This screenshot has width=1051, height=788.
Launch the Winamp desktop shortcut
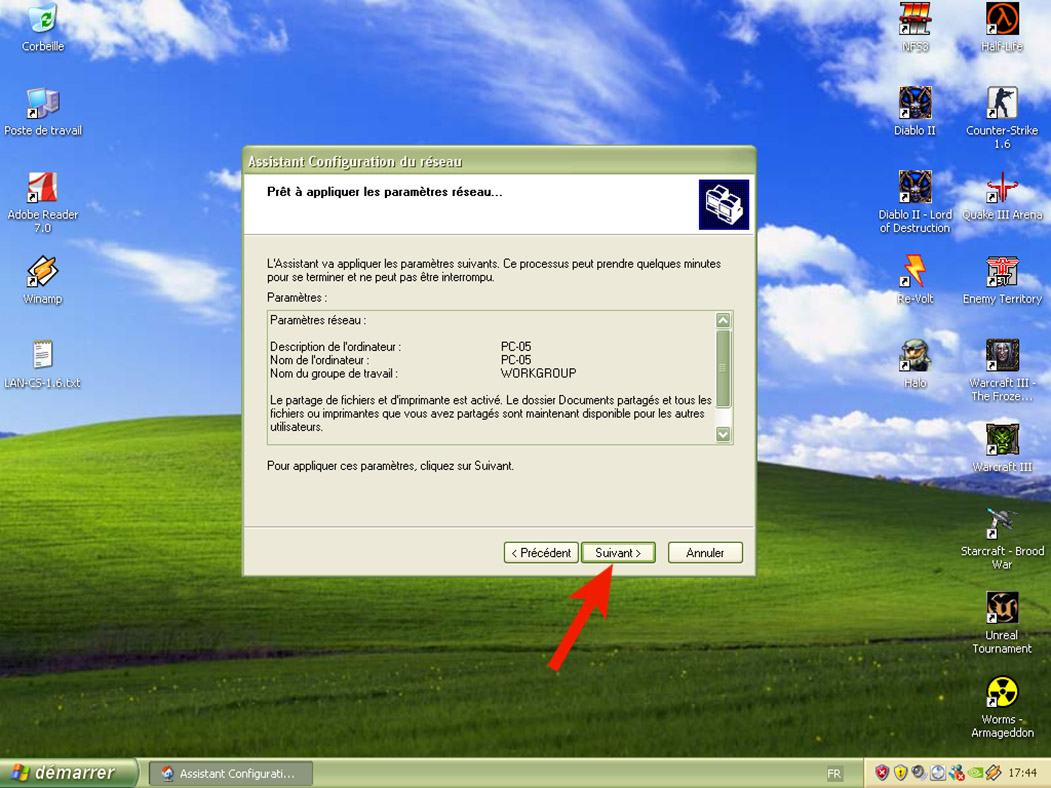[42, 272]
